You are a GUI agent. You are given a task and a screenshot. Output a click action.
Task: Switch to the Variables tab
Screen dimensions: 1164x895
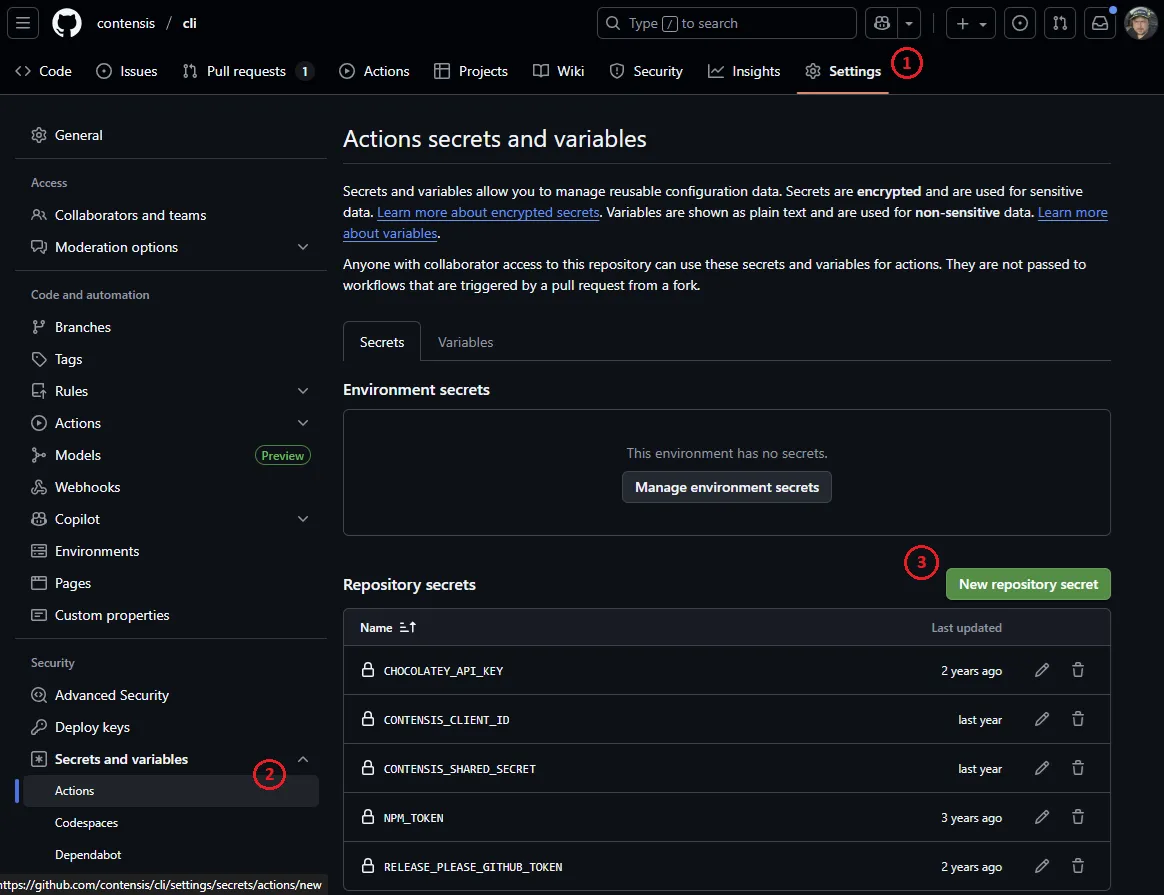click(465, 342)
